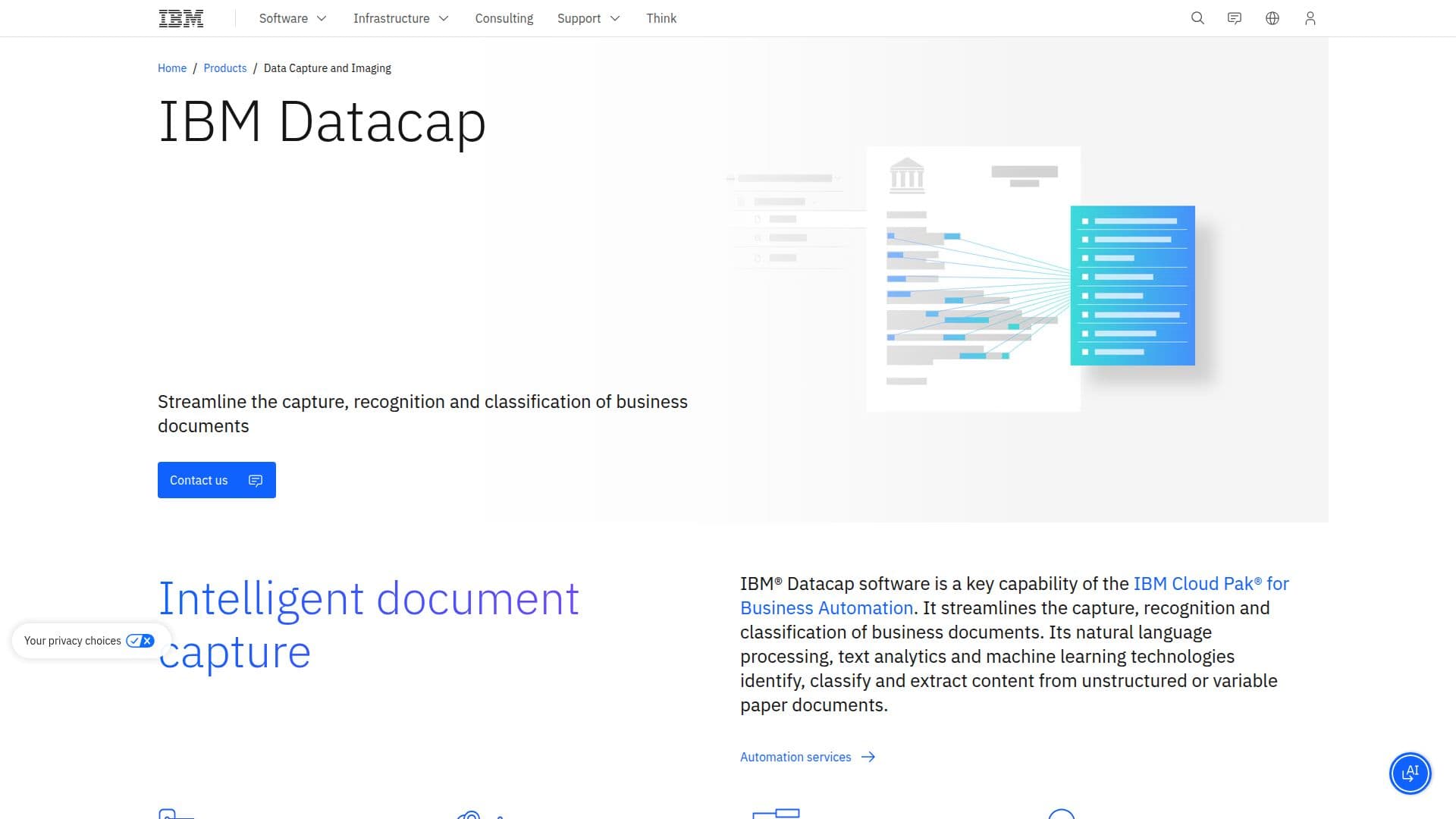This screenshot has width=1456, height=819.
Task: Expand the Support menu
Action: (588, 18)
